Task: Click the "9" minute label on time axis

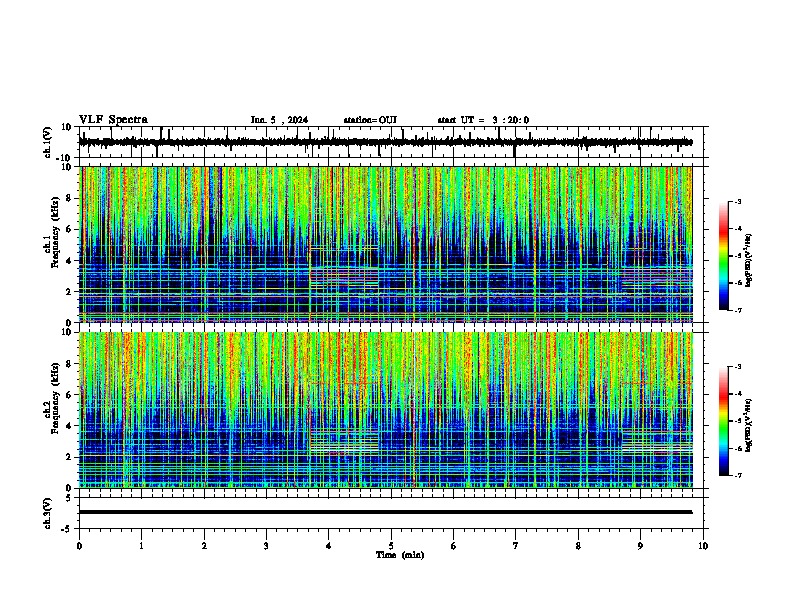Action: point(640,546)
